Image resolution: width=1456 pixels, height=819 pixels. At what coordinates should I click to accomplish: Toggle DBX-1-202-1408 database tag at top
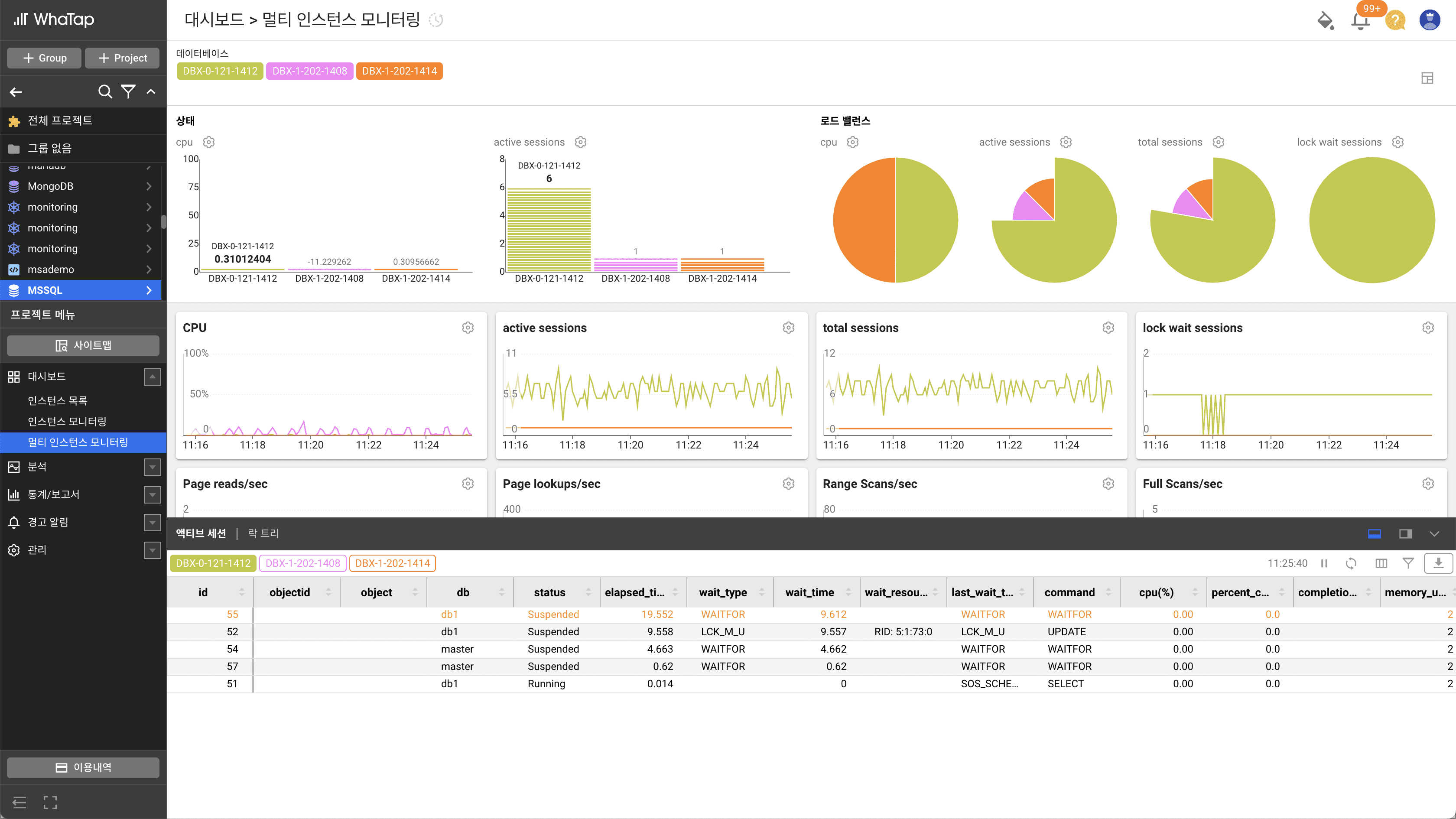tap(309, 71)
